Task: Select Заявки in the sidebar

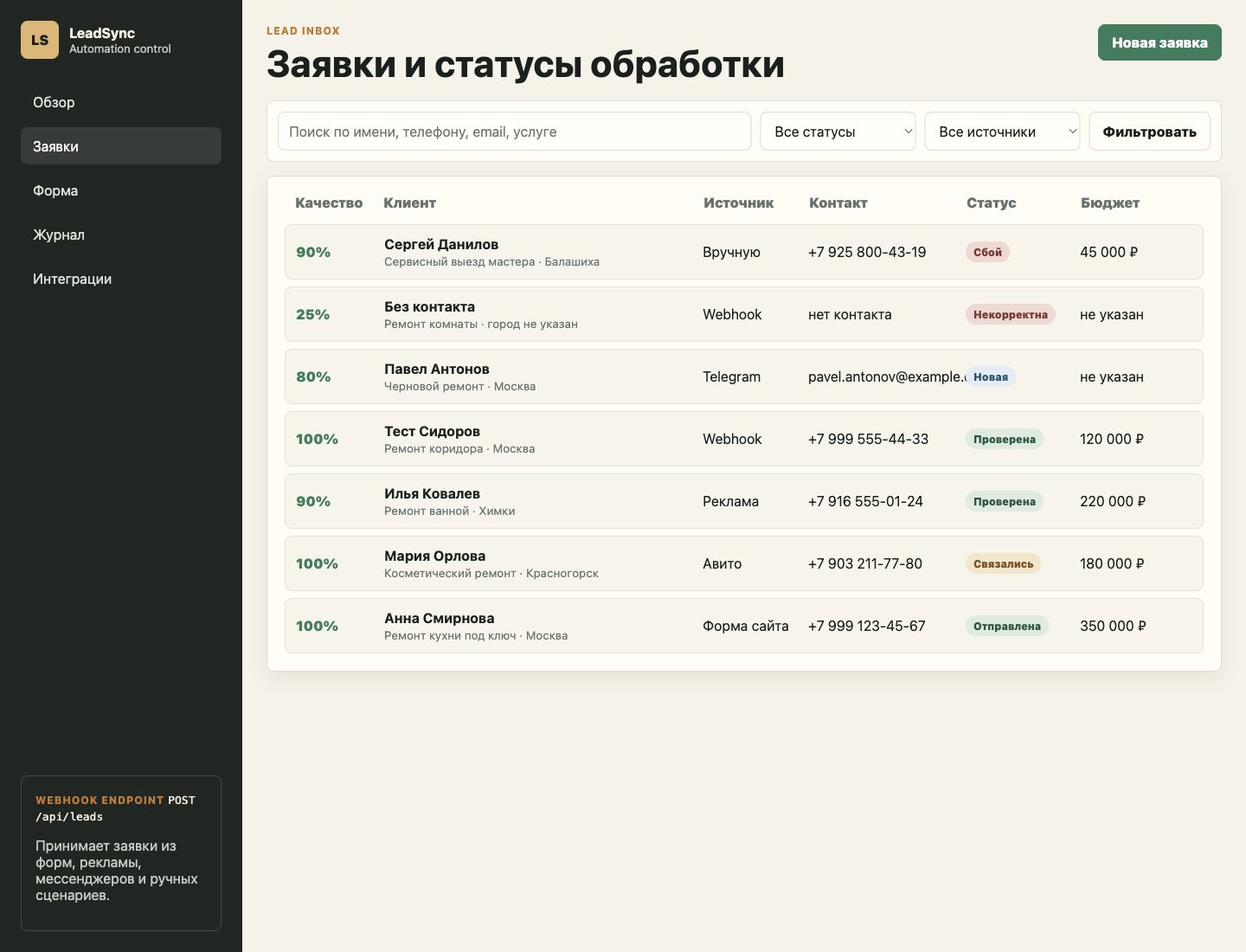Action: click(121, 146)
